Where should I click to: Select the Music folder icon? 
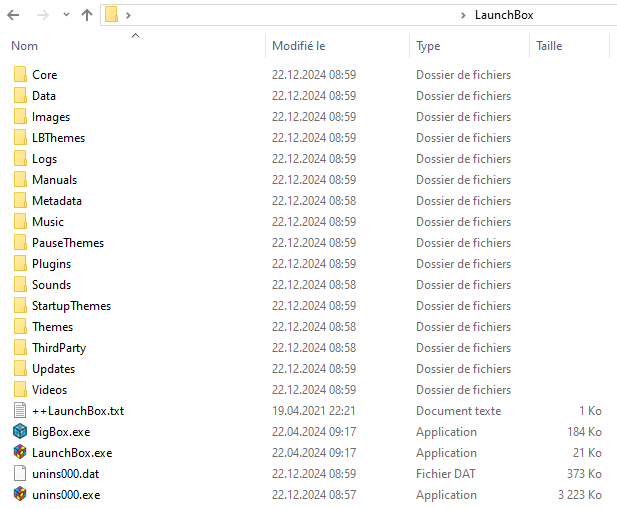click(20, 221)
